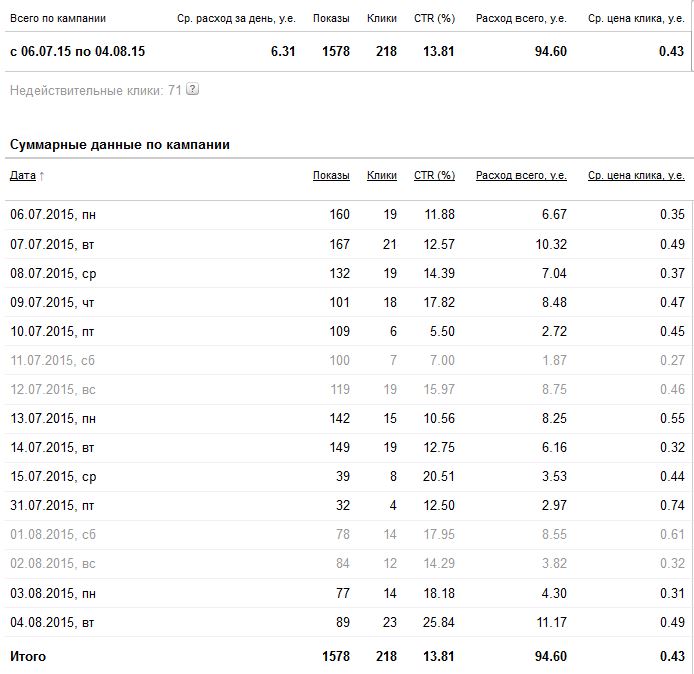Click the sort arrow next to Дата
Image resolution: width=694 pixels, height=674 pixels.
point(42,176)
